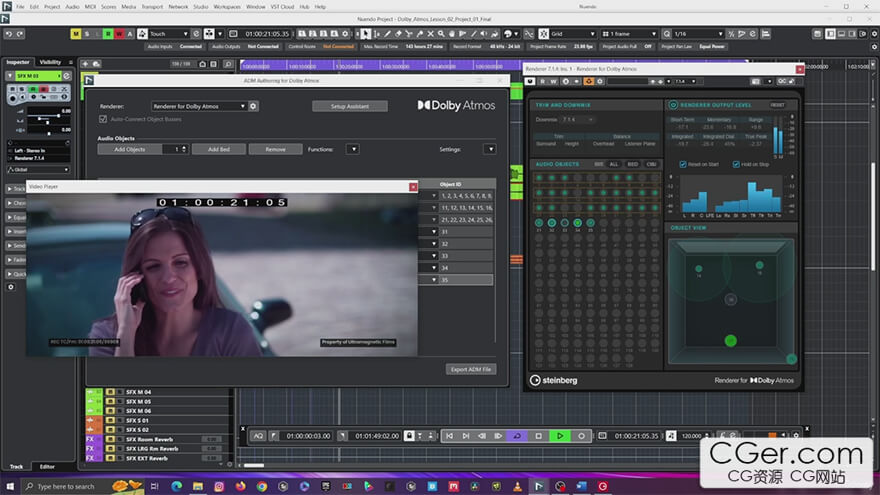This screenshot has width=880, height=495.
Task: Open the dropdown arrow beside Object ID 33
Action: [434, 255]
